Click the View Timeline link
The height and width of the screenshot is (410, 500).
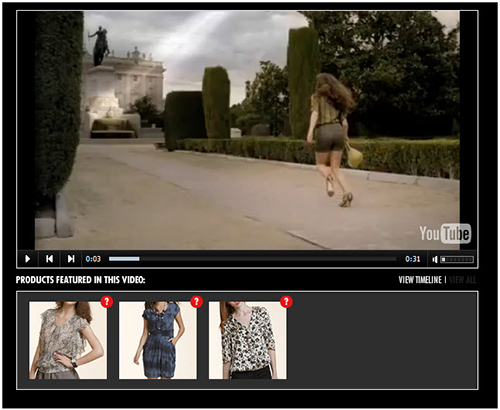pyautogui.click(x=420, y=280)
